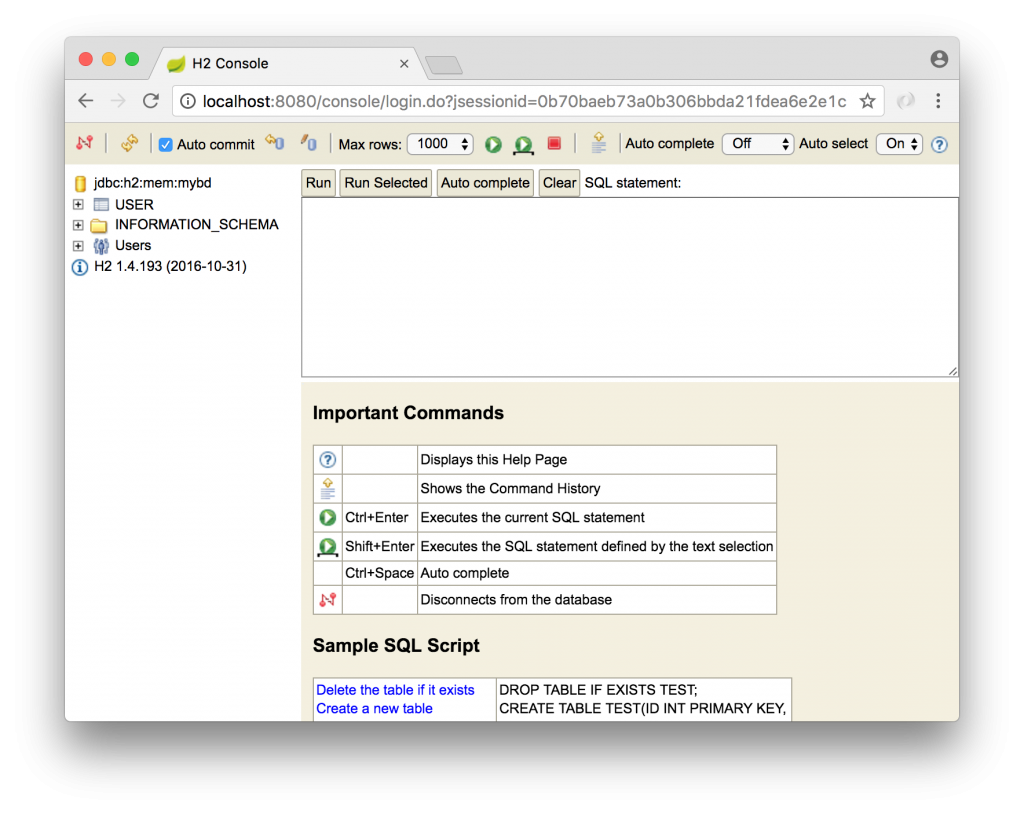Click the 'Important Commands' heading
The width and height of the screenshot is (1024, 814).
(408, 413)
